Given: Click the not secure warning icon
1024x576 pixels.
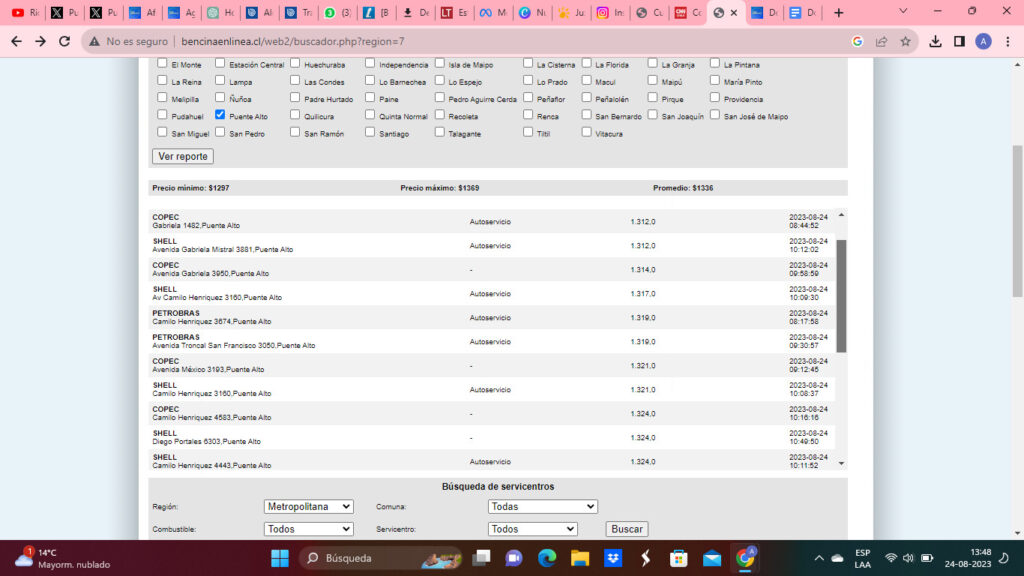Looking at the screenshot, I should click(x=95, y=41).
